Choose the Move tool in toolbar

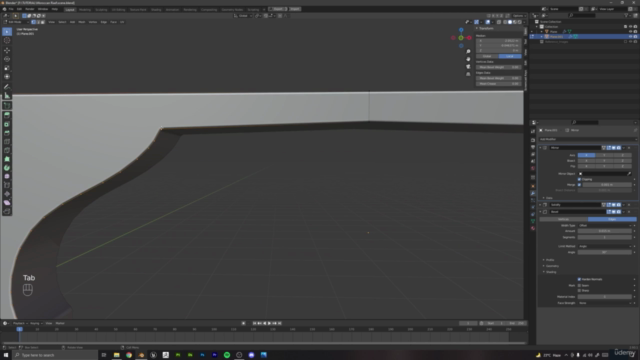coord(7,50)
